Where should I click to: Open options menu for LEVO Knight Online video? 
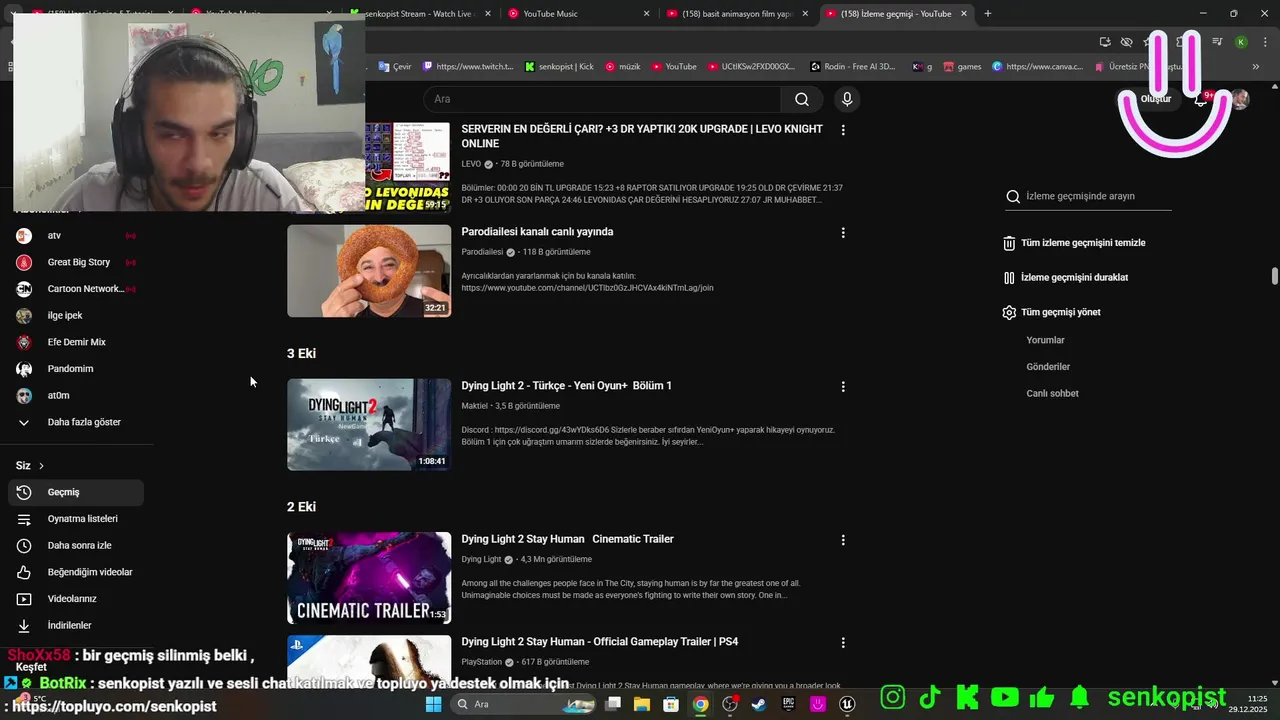[x=843, y=130]
